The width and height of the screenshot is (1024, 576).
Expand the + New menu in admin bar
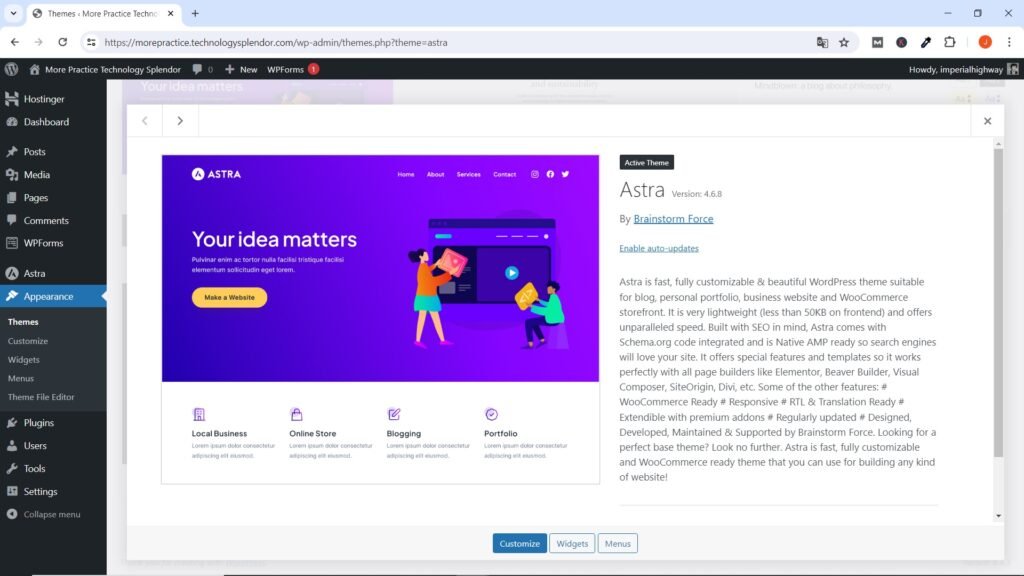coord(240,68)
